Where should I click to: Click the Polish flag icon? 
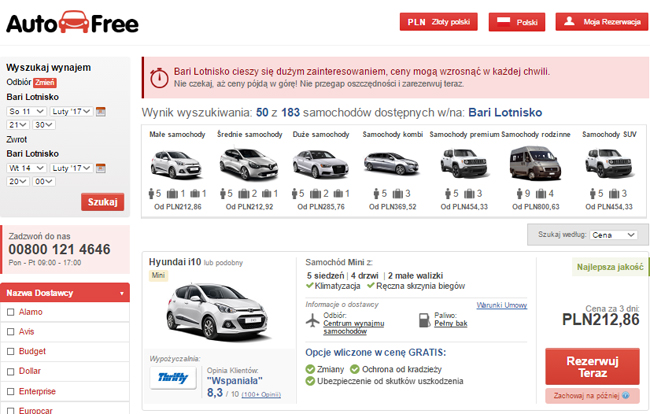[x=503, y=22]
